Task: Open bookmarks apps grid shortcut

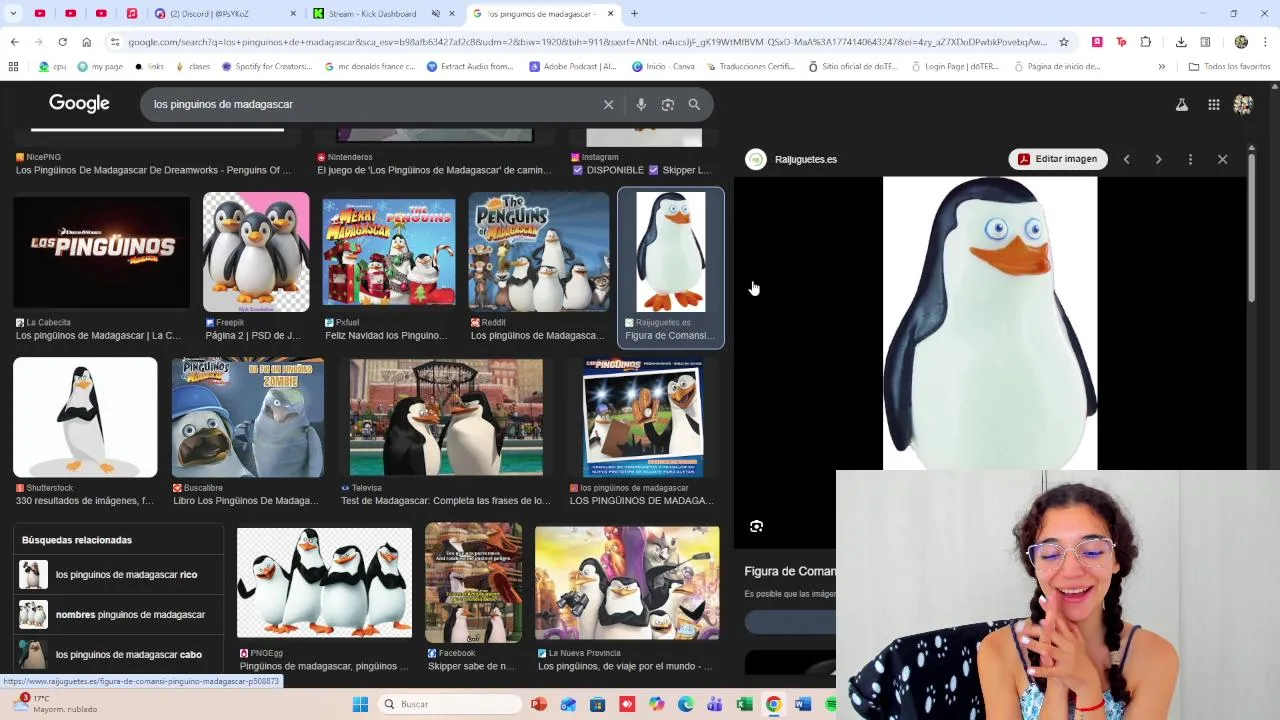Action: [x=13, y=67]
